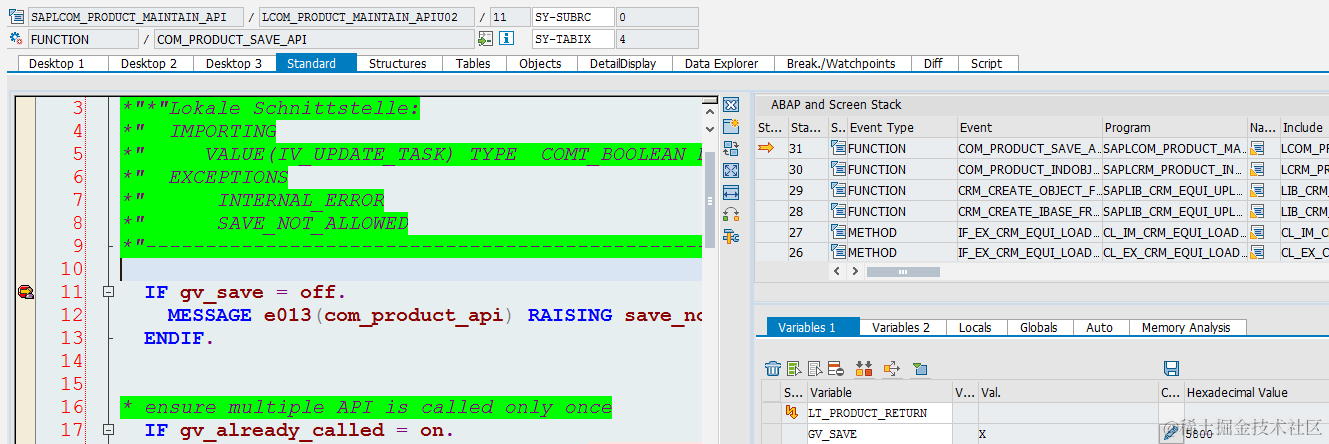Click the navigation icon in stack row 31
The width and height of the screenshot is (1329, 444).
(1257, 148)
